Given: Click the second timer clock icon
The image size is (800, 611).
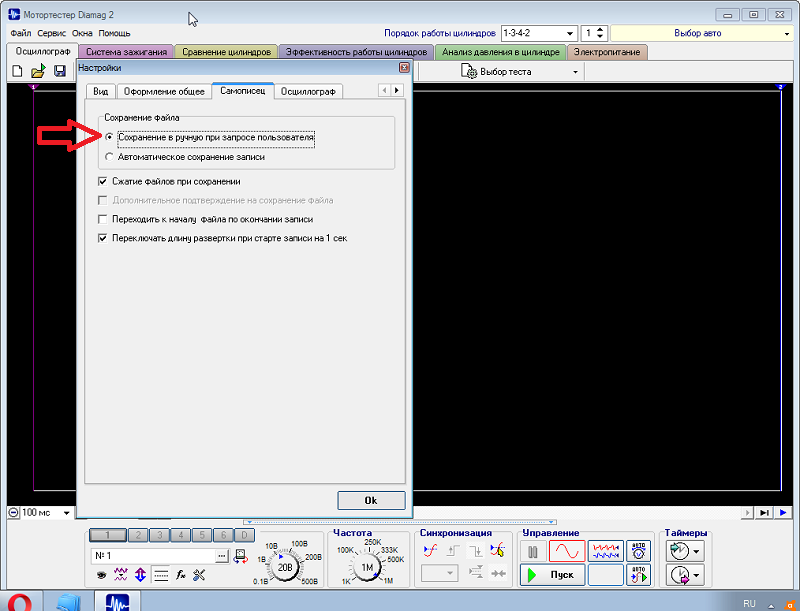Looking at the screenshot, I should (x=679, y=575).
